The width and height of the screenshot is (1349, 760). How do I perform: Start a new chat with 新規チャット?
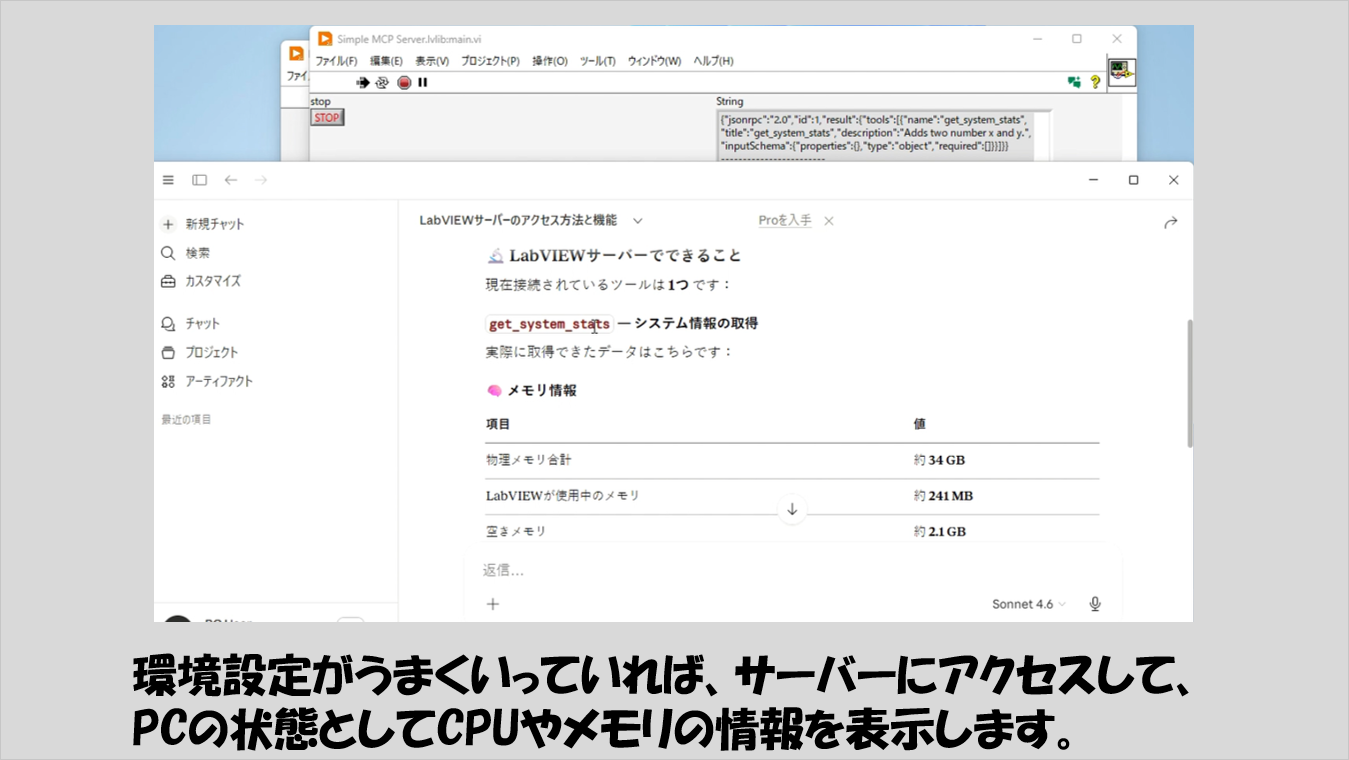coord(213,224)
